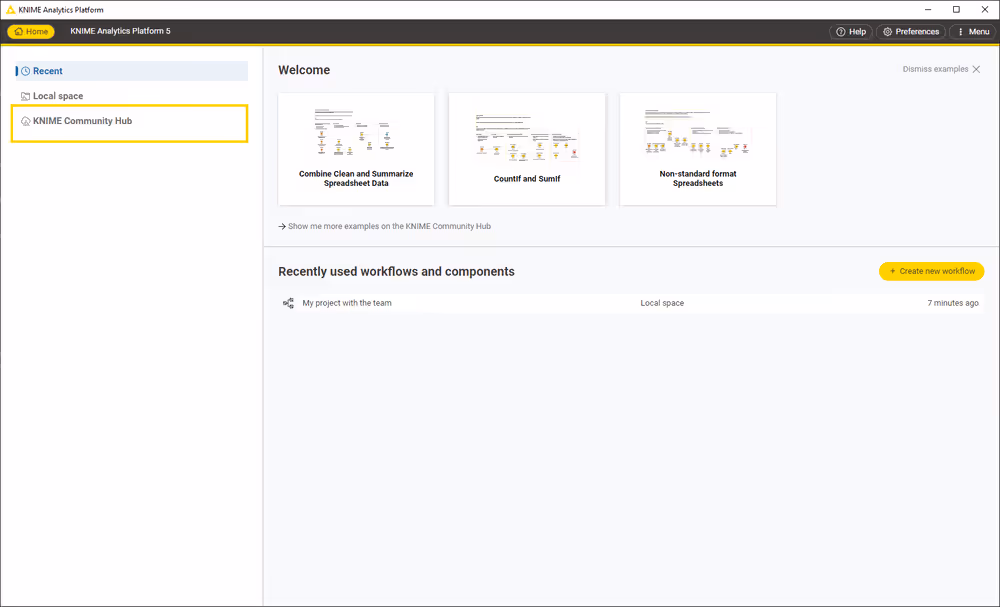Open the Help button

click(851, 32)
